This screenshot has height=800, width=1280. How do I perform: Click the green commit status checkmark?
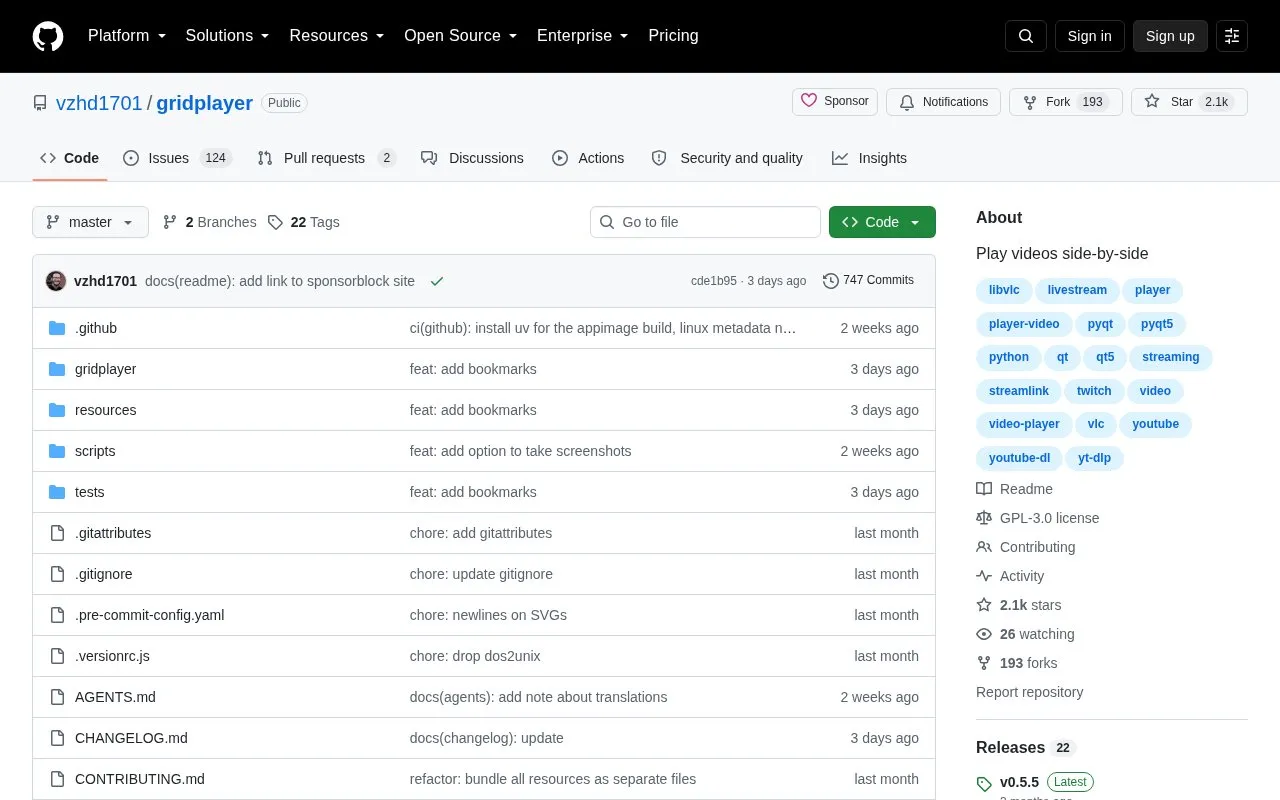click(437, 281)
